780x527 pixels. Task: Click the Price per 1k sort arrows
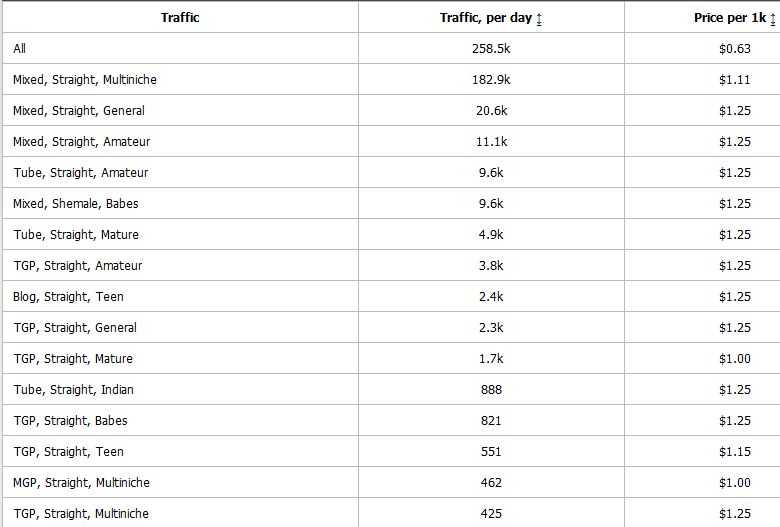(773, 19)
